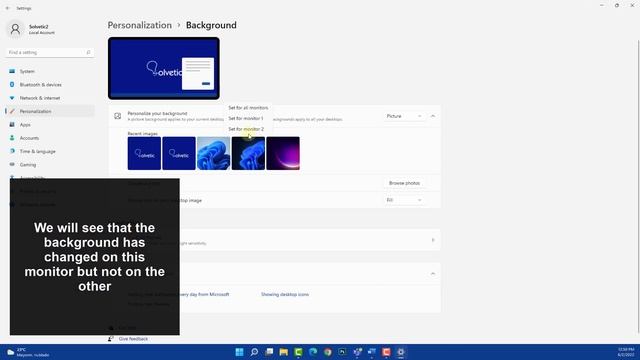Image resolution: width=640 pixels, height=360 pixels.
Task: Select the second Solvetic recent image
Action: (179, 153)
